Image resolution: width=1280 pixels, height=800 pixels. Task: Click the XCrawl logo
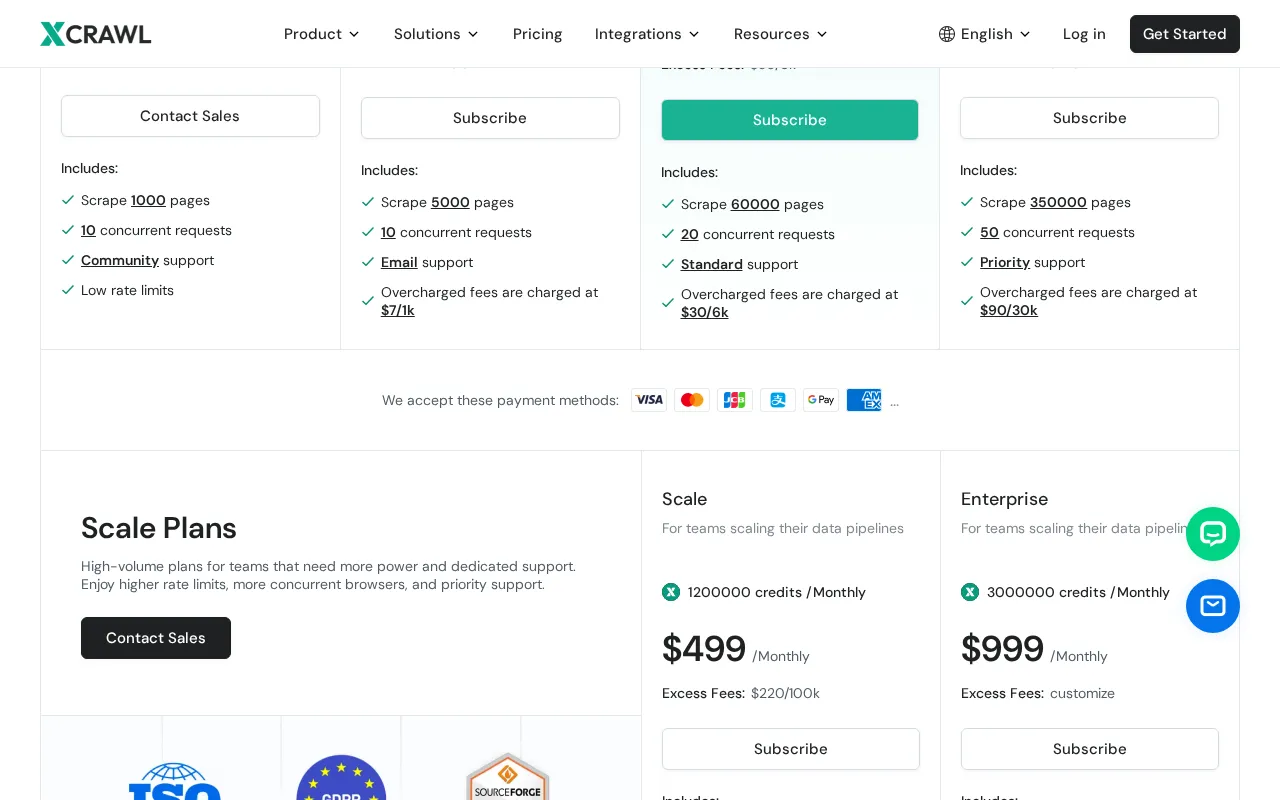coord(96,34)
